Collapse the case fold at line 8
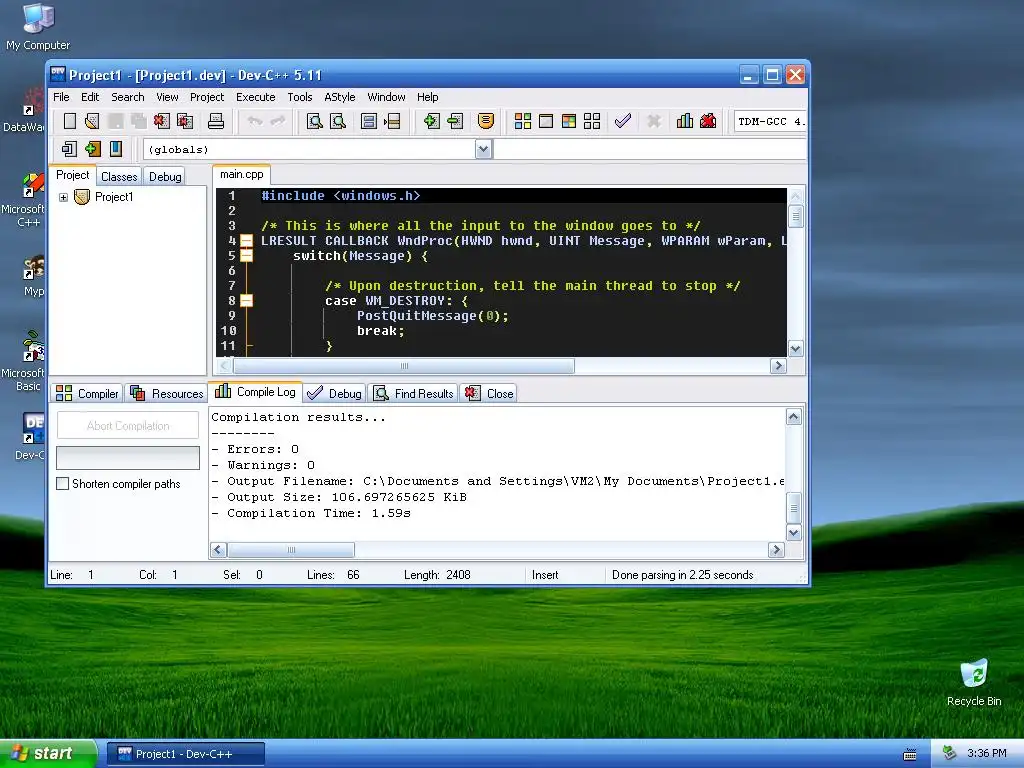This screenshot has width=1024, height=768. 246,301
